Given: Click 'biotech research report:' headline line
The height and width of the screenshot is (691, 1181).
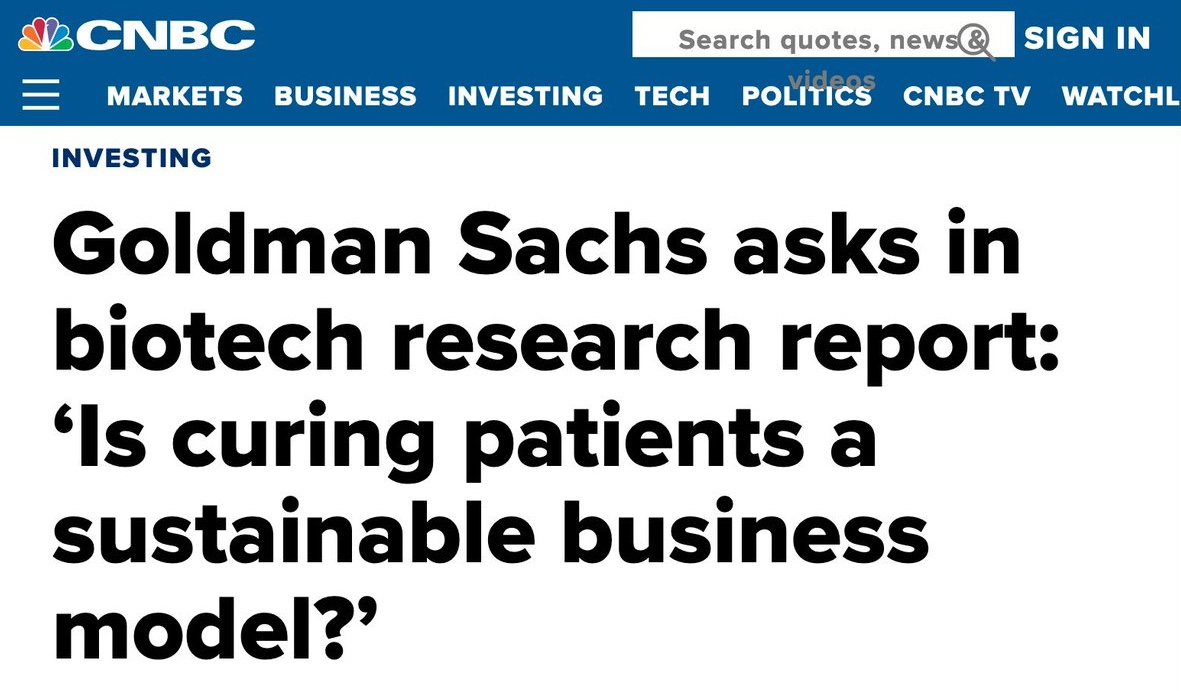Looking at the screenshot, I should [x=555, y=340].
